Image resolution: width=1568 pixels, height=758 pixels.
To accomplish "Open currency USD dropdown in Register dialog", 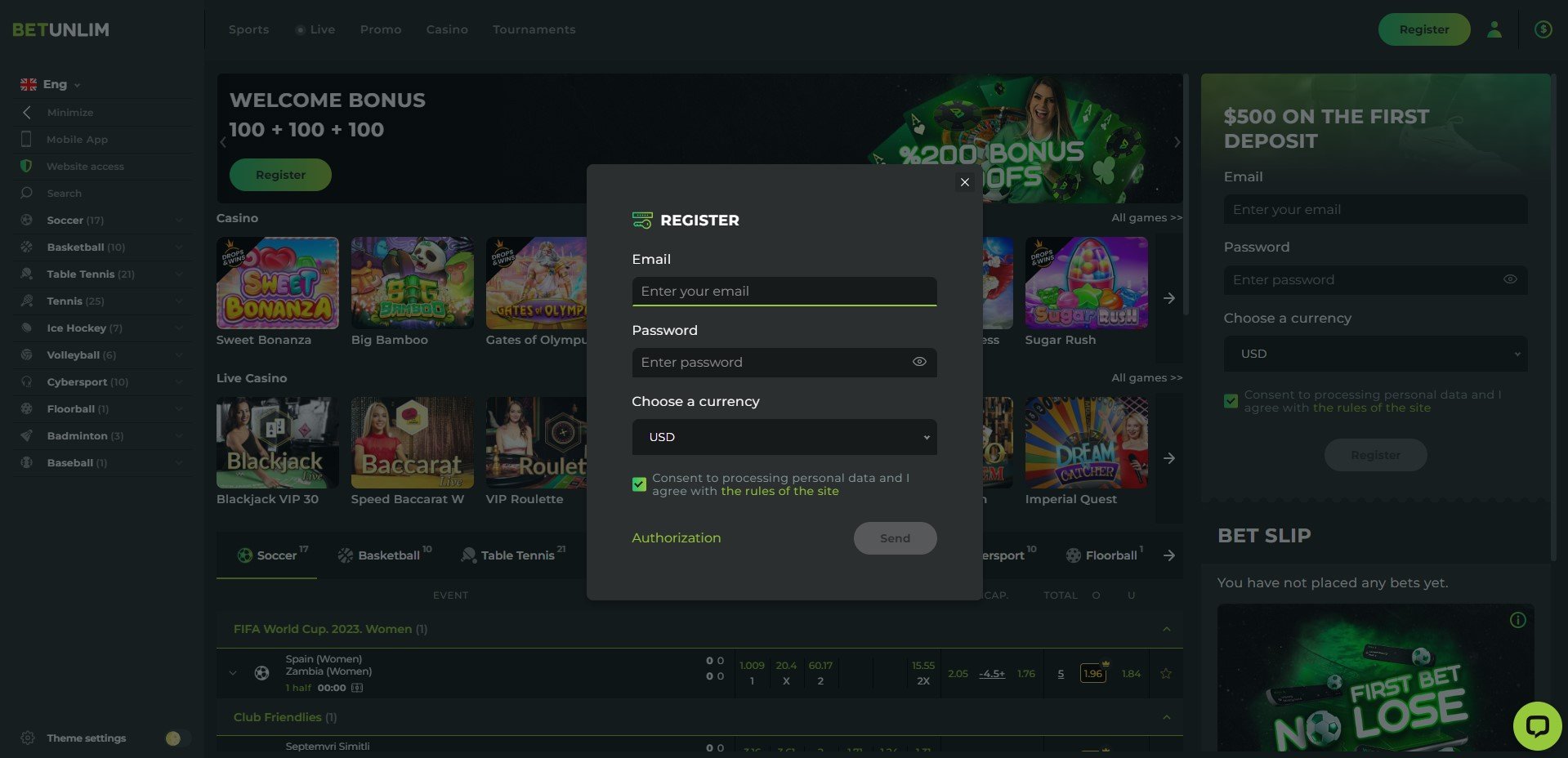I will pyautogui.click(x=784, y=437).
